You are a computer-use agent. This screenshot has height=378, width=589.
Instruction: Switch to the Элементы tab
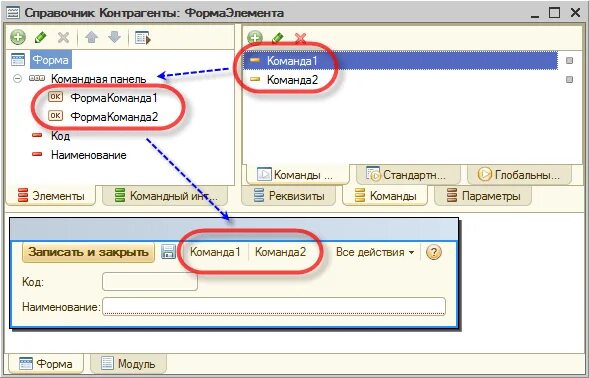click(51, 196)
